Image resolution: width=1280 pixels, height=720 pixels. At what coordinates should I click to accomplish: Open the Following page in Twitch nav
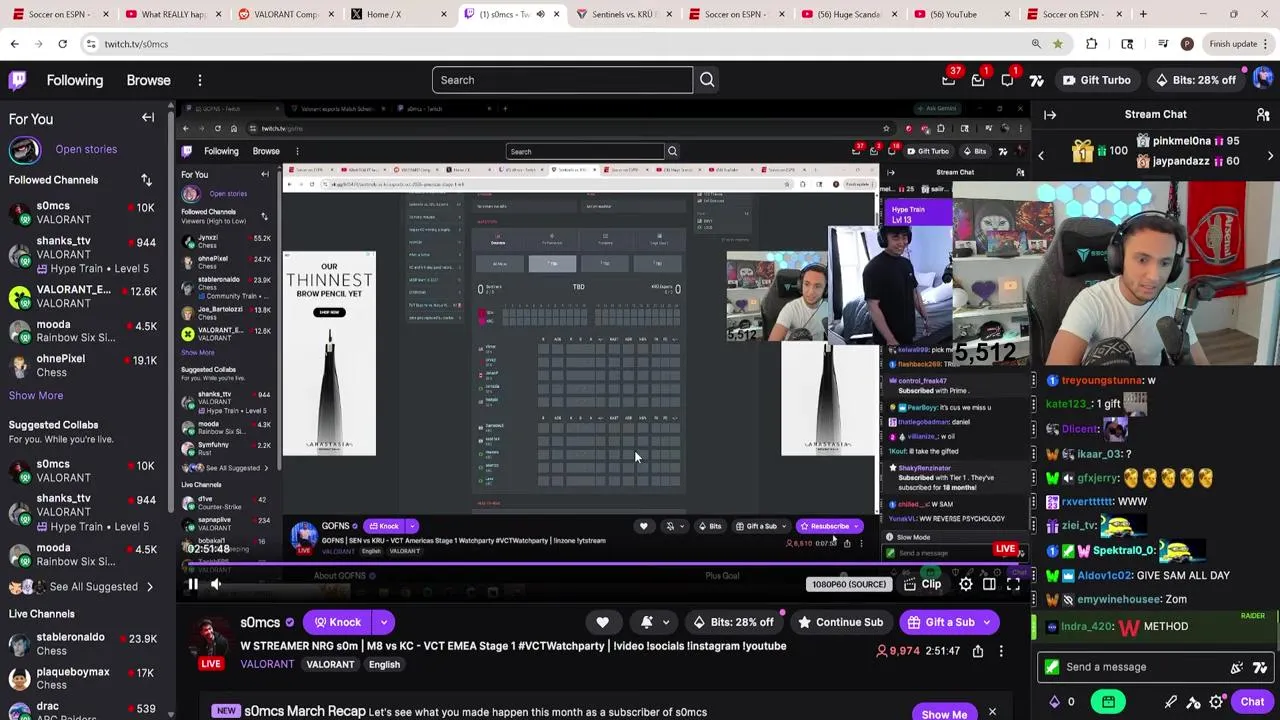coord(75,80)
